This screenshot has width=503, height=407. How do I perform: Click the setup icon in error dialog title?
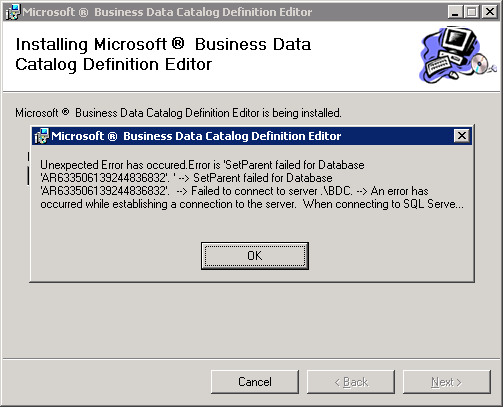pyautogui.click(x=42, y=136)
